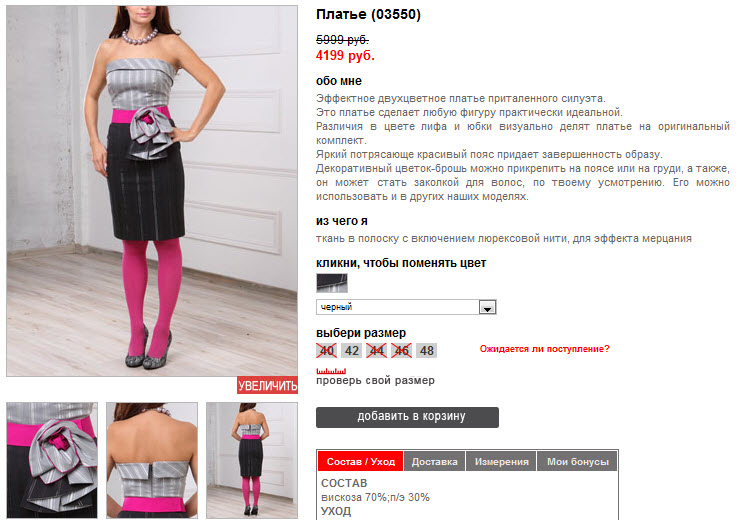Select crossed-out size 46
The height and width of the screenshot is (520, 745).
coord(401,351)
